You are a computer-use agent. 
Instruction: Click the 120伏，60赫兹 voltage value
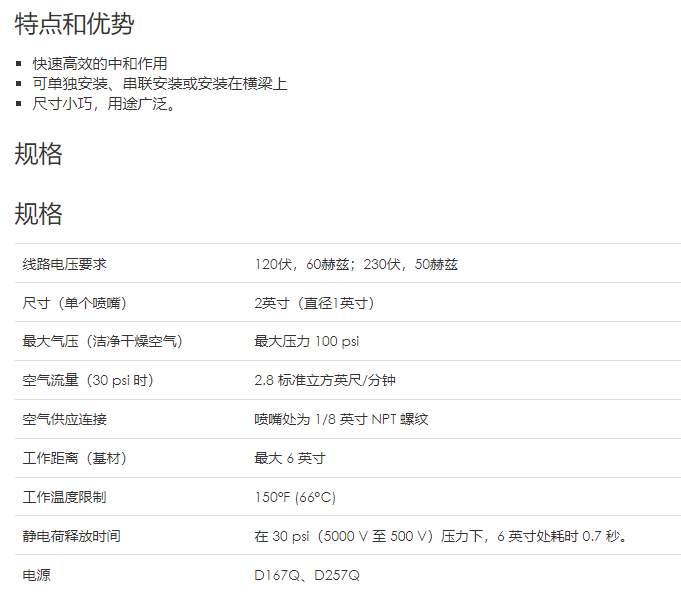point(356,264)
